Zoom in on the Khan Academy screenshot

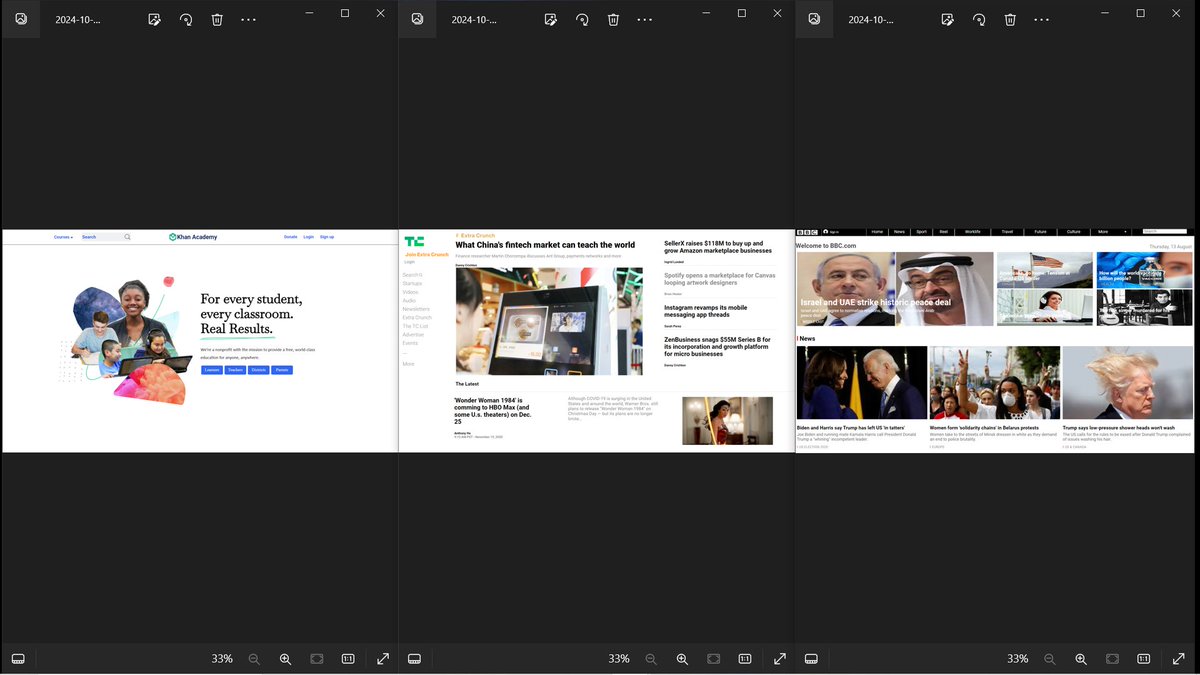pyautogui.click(x=285, y=659)
